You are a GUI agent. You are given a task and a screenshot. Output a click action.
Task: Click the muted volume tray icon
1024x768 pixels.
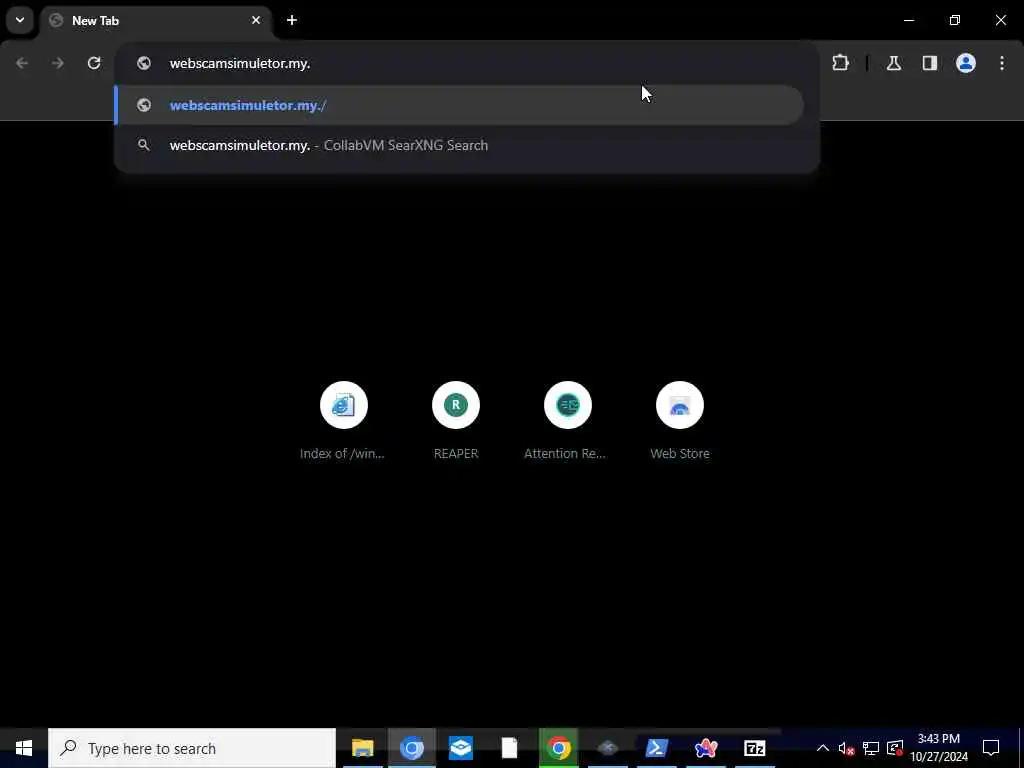coord(846,748)
